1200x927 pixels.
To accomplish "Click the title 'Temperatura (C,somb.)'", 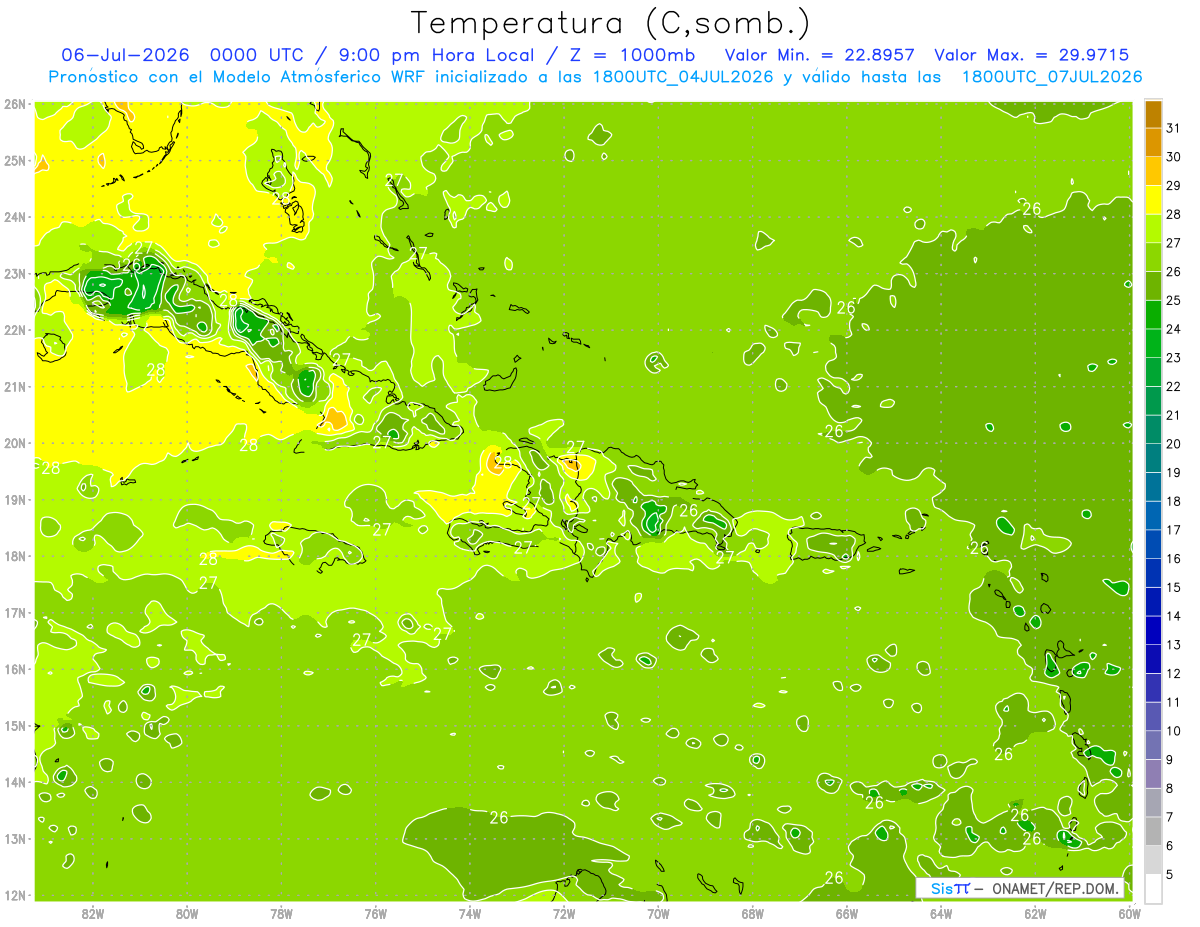I will [611, 22].
